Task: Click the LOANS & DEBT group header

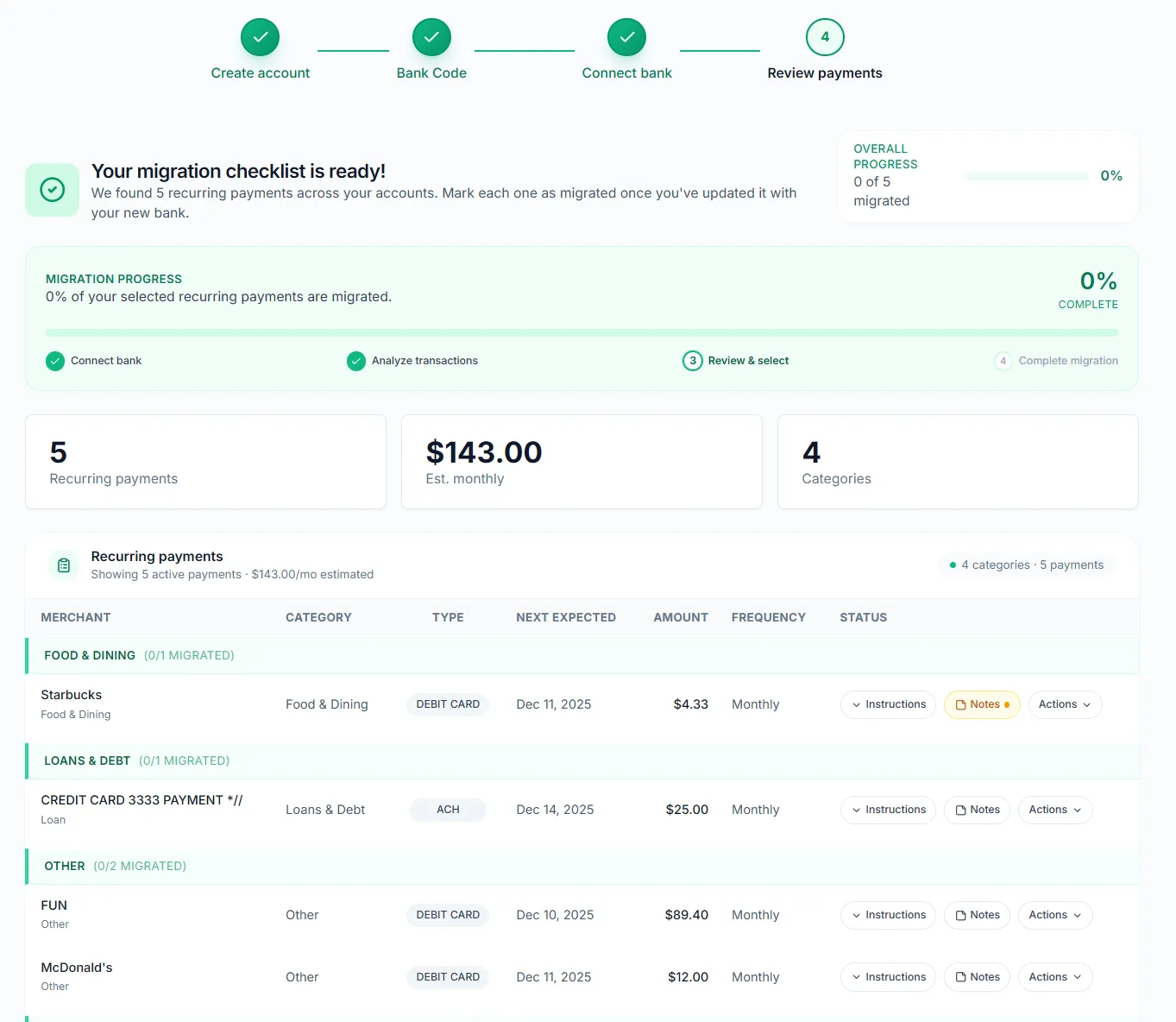Action: 582,761
